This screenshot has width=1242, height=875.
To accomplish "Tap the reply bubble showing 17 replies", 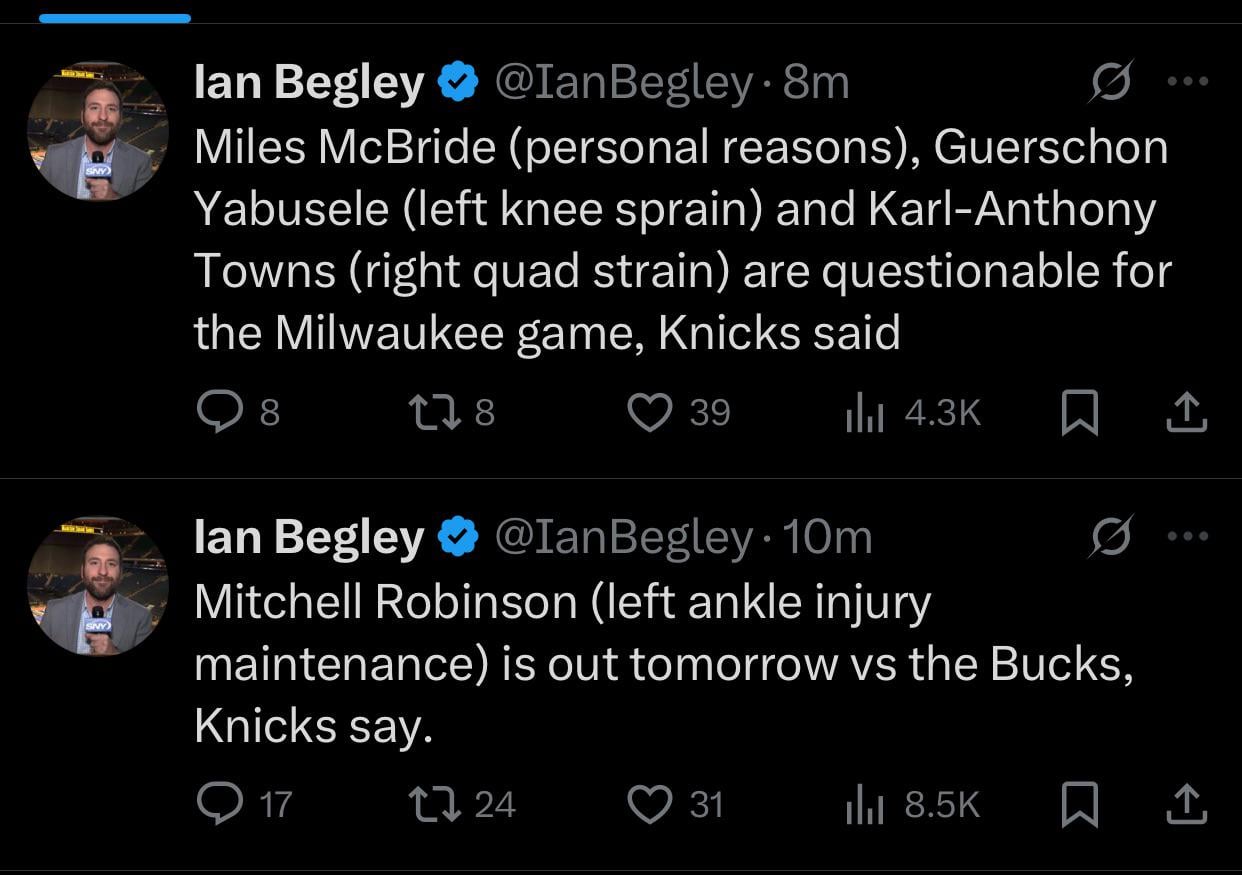I will click(222, 803).
